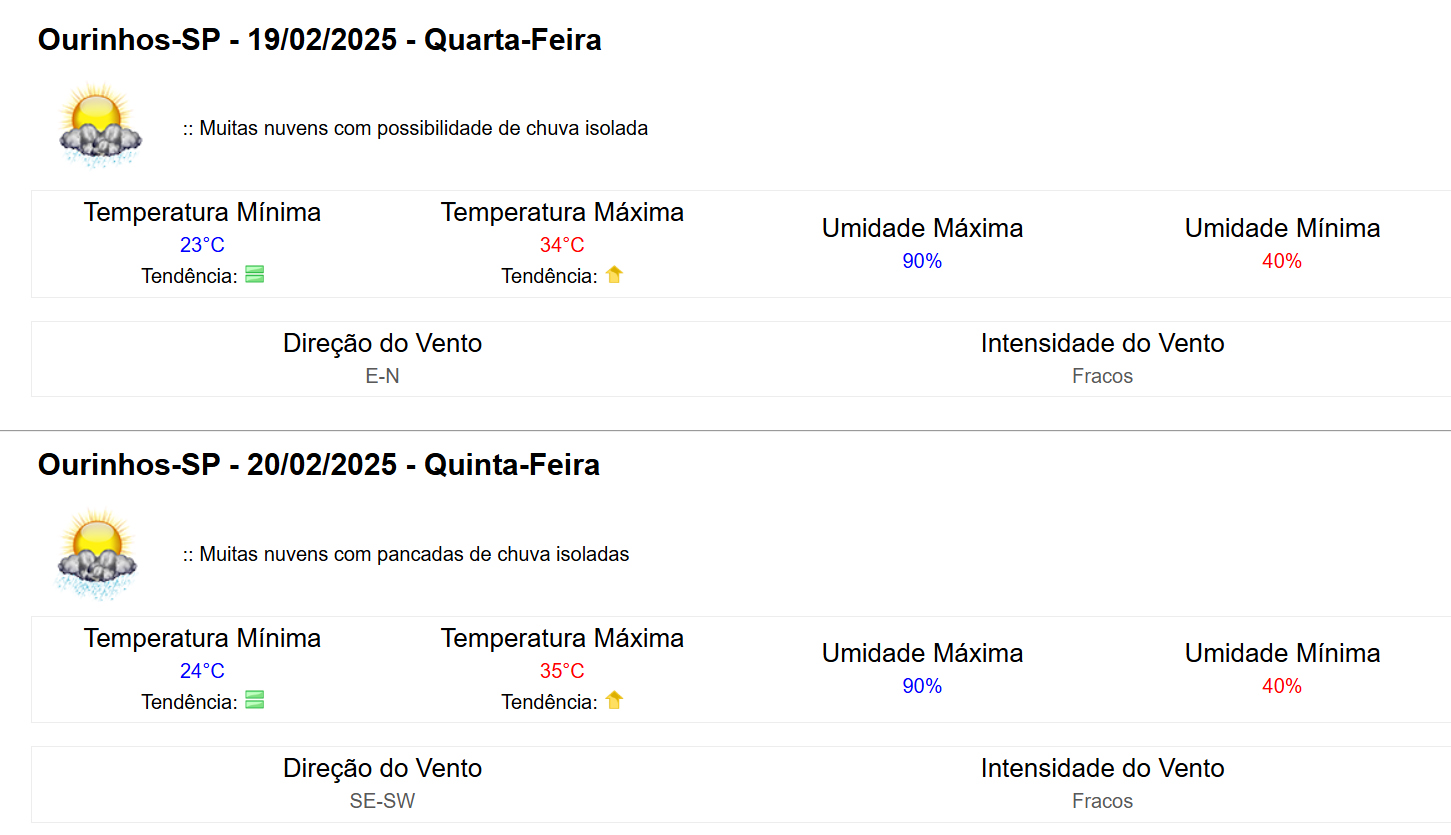
Task: Click Thursday's Direção do Vento label
Action: coord(382,768)
